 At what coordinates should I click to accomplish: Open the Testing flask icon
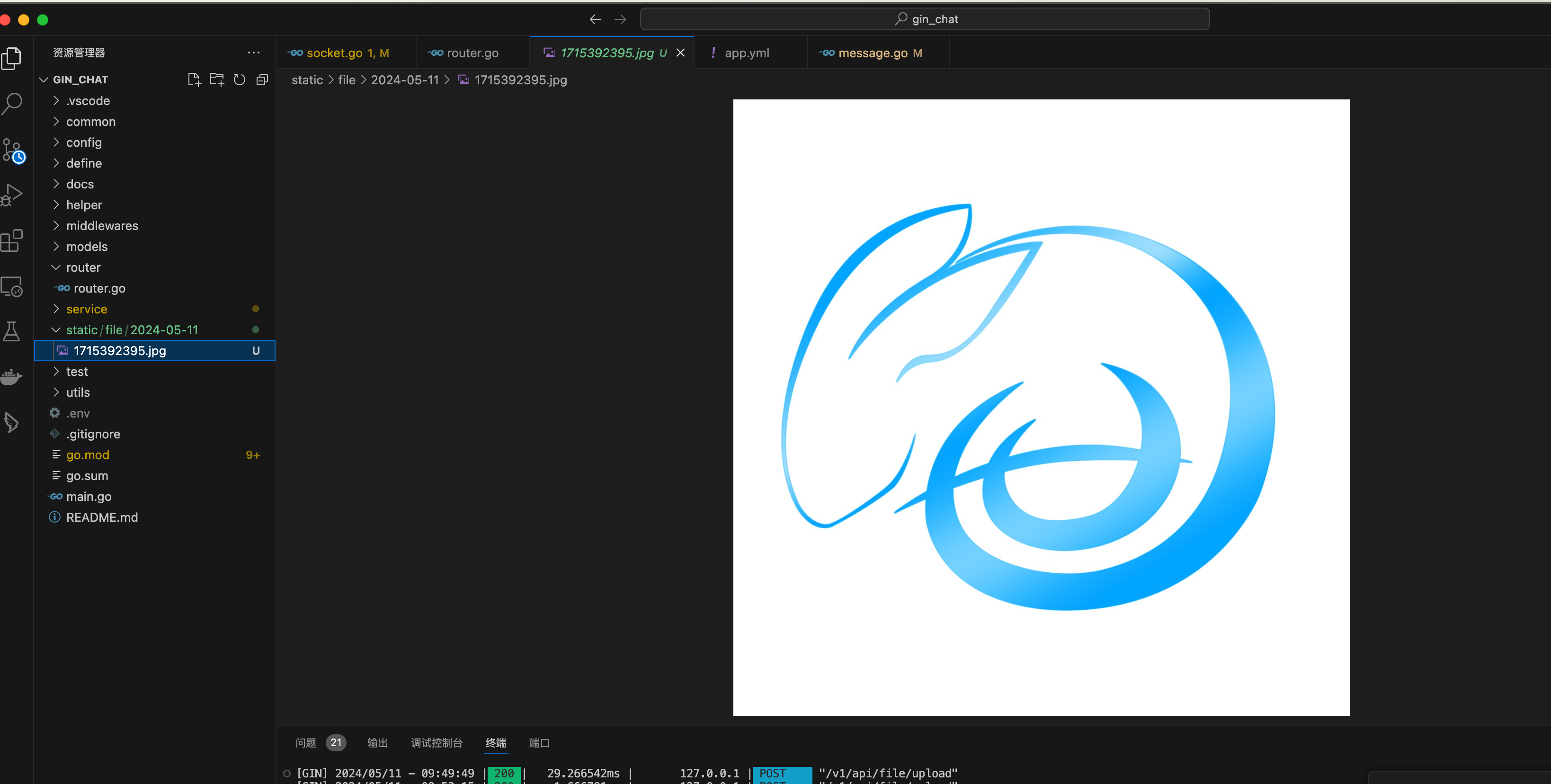(11, 331)
